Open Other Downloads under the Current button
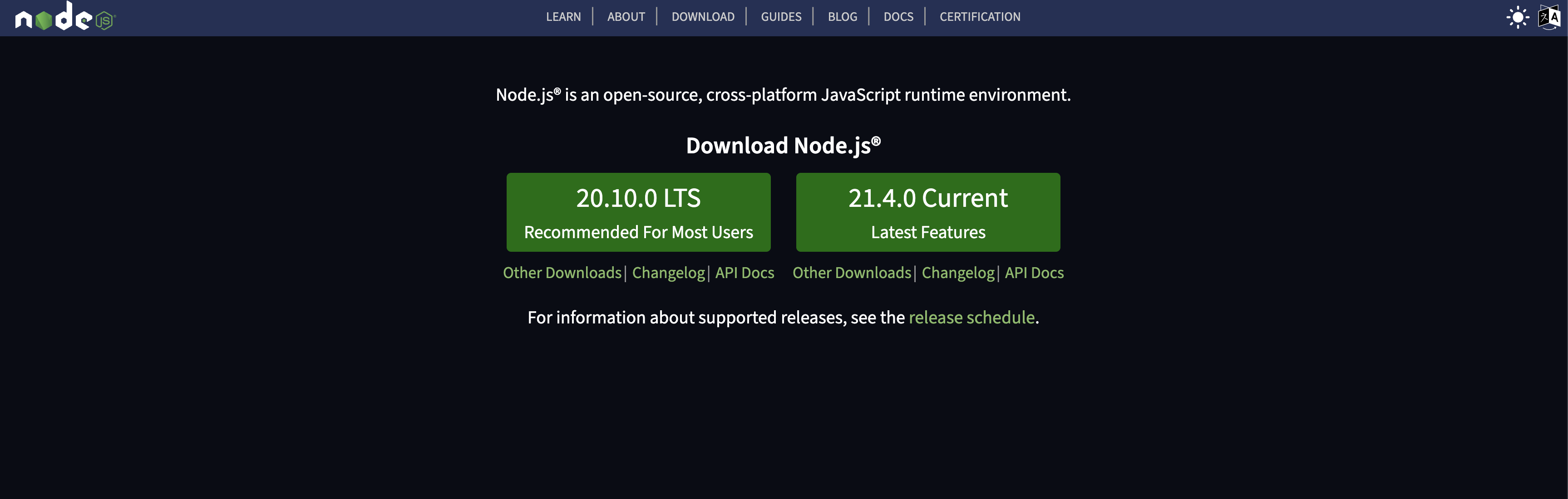 pos(852,273)
